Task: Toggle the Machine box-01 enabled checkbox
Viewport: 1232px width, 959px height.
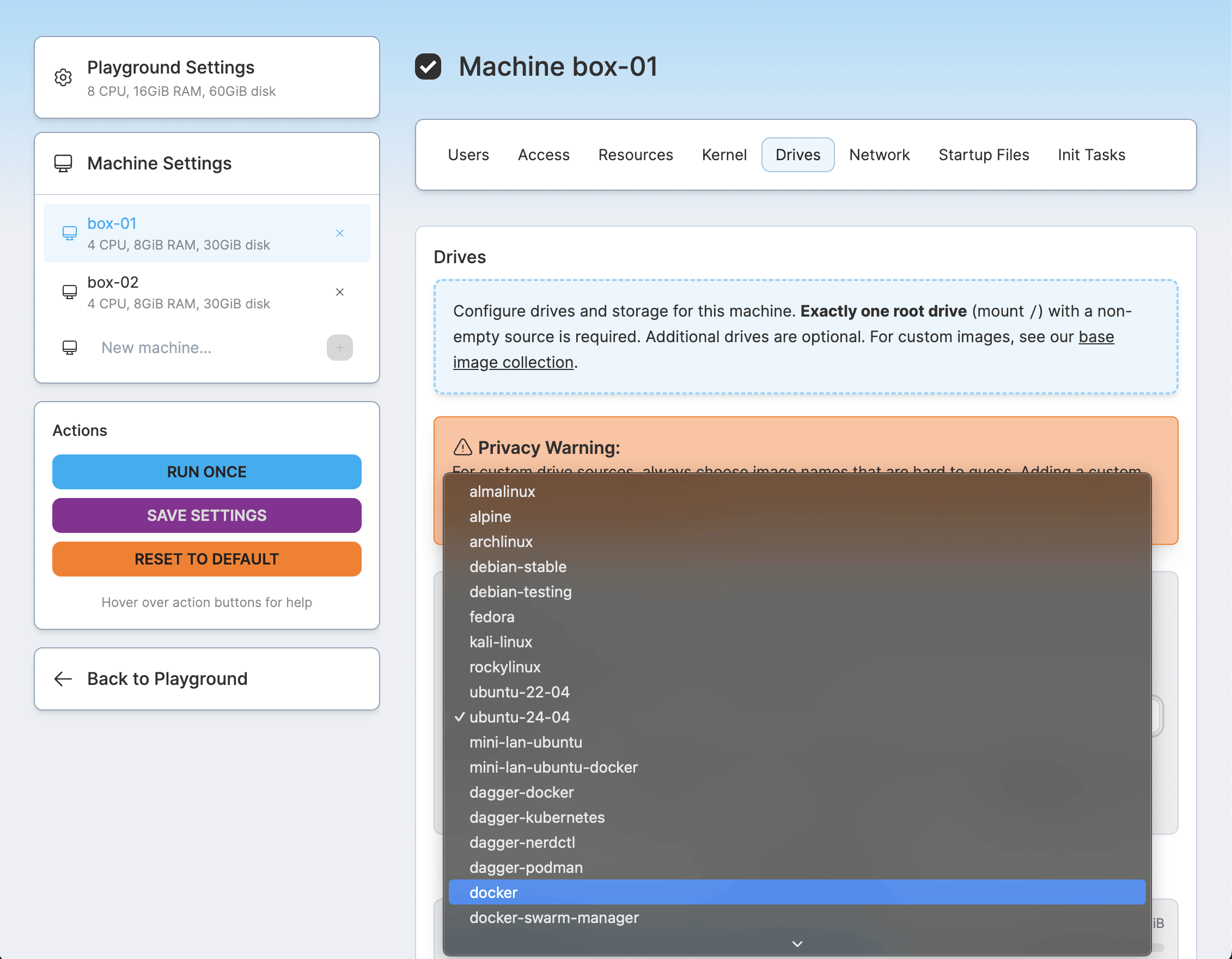Action: coord(428,66)
